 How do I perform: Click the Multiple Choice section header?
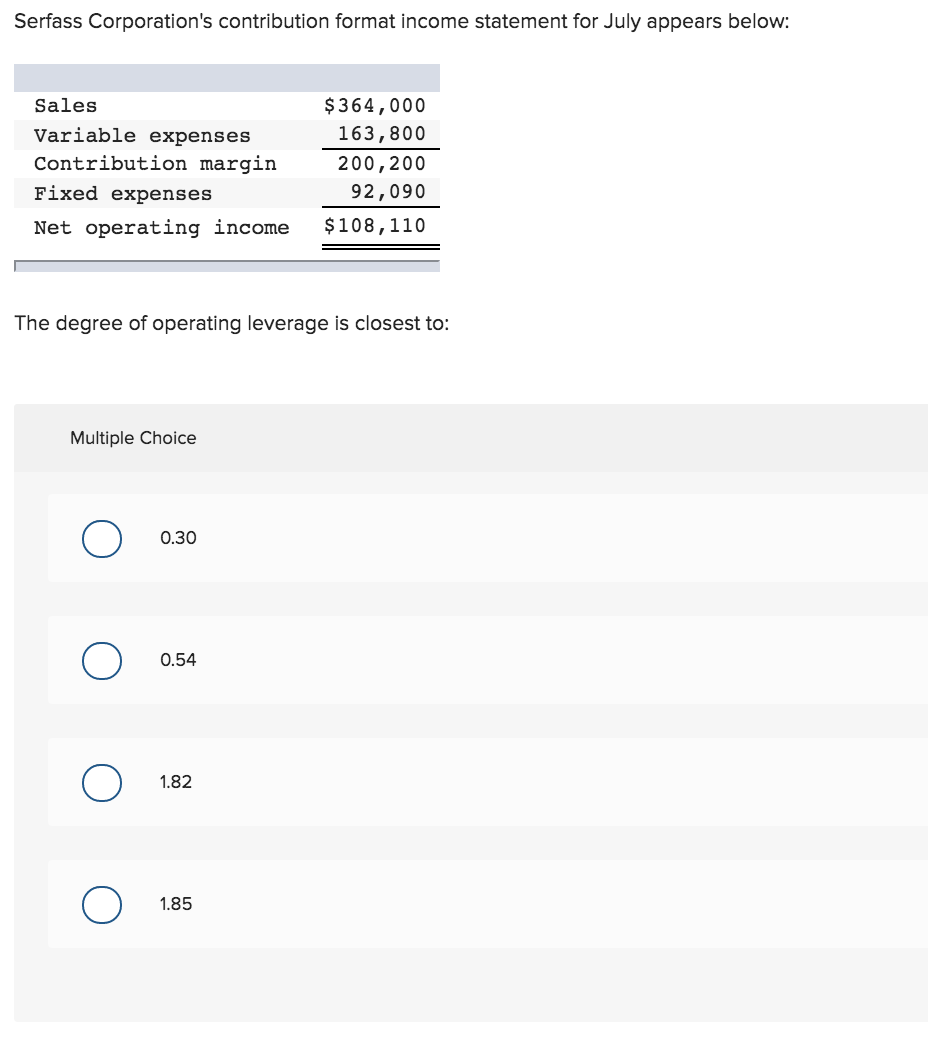133,438
